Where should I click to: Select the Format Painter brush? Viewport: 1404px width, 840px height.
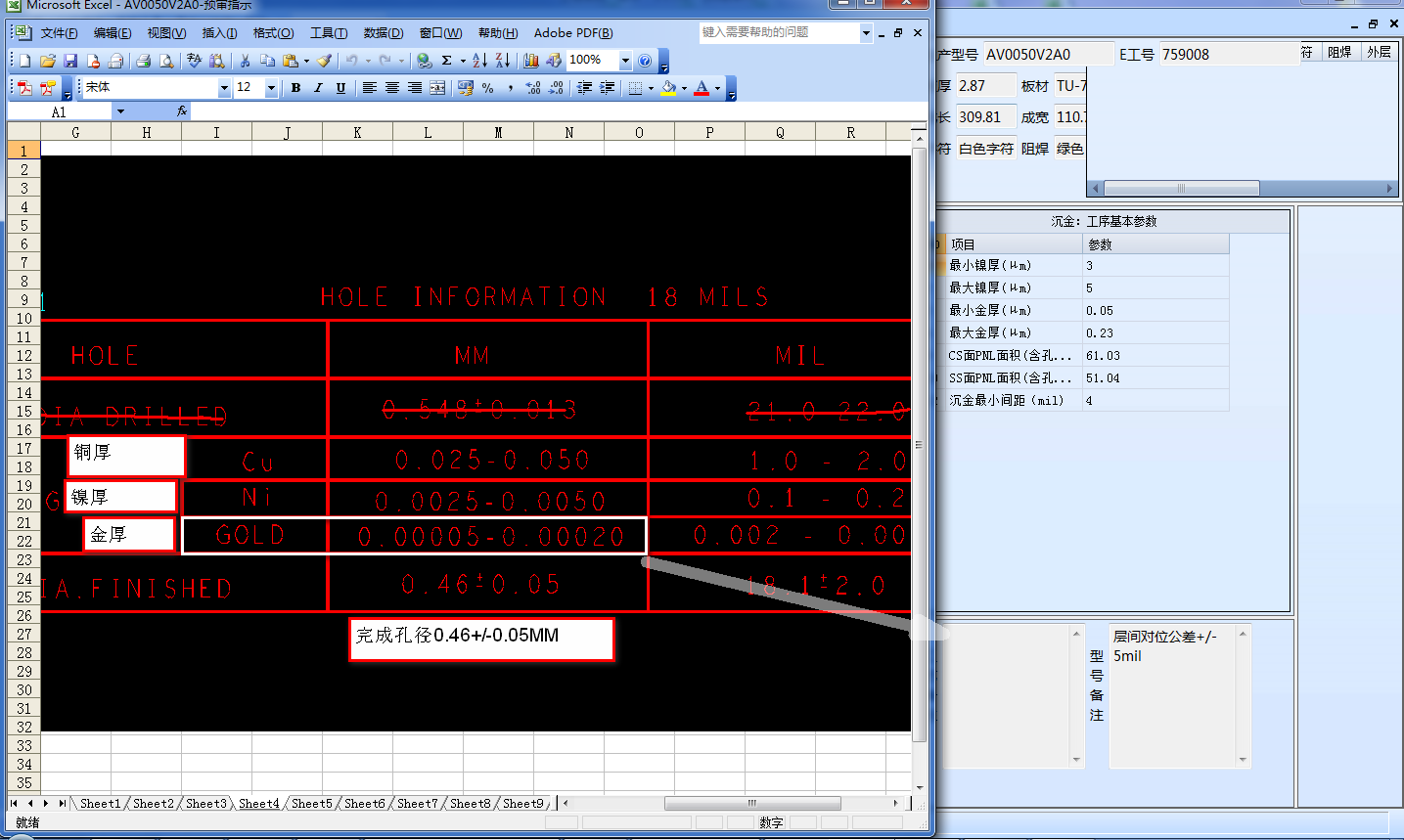(x=325, y=61)
